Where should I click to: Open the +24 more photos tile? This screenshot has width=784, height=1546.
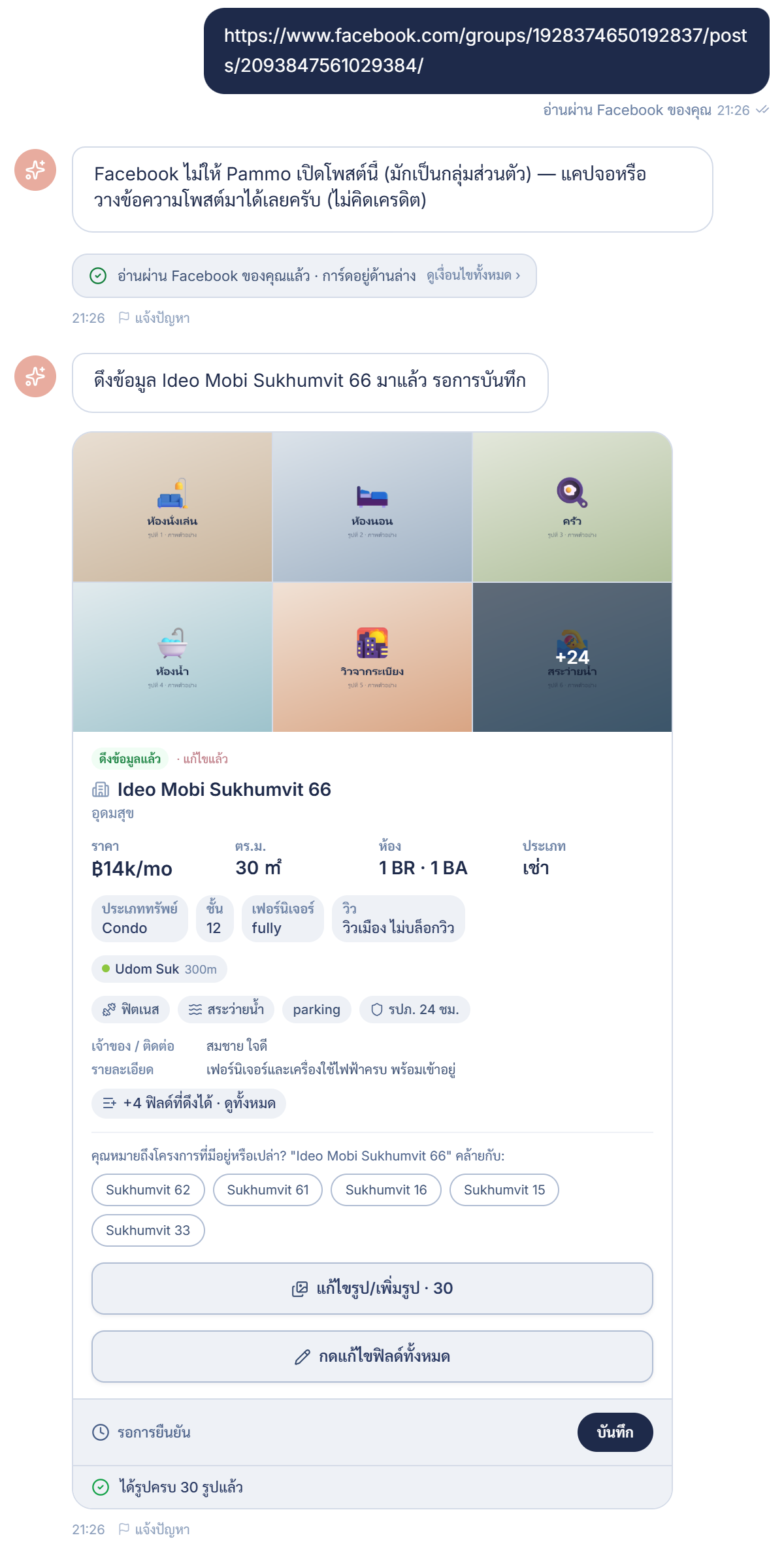572,657
